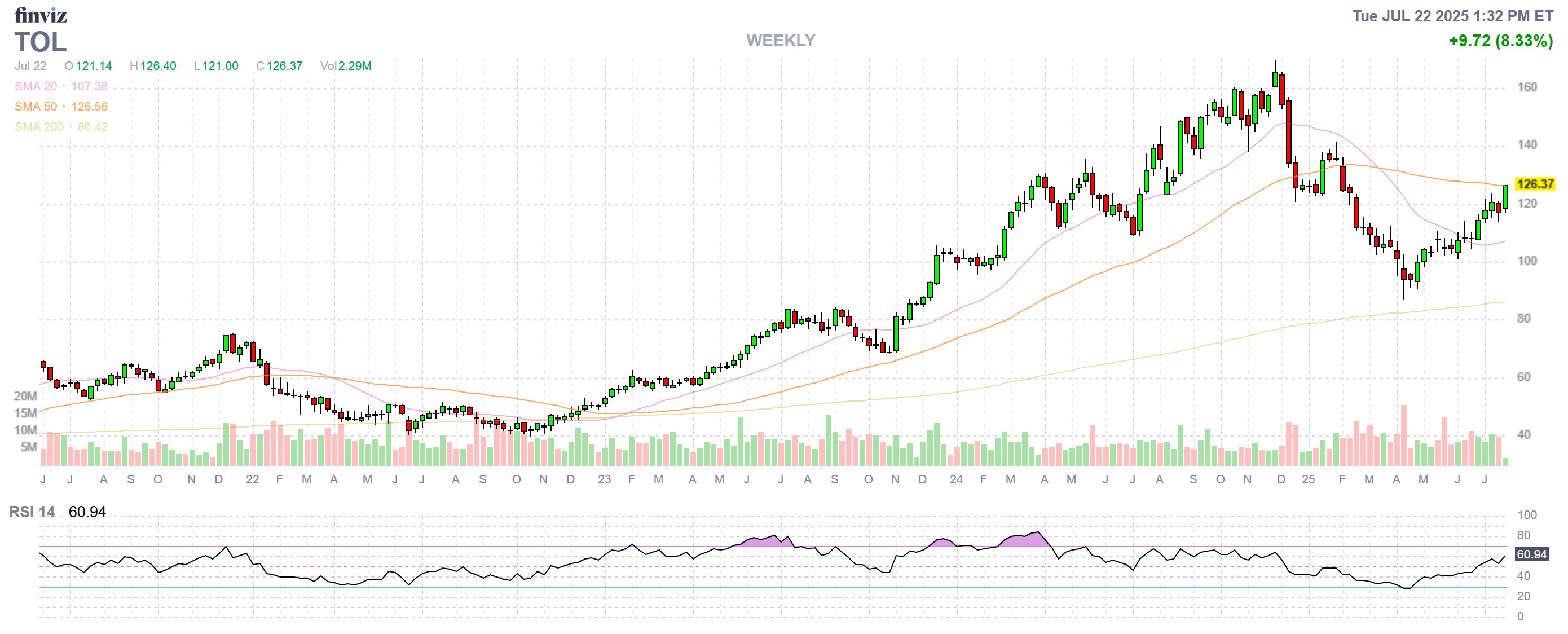Click the Jul 22 date label
The height and width of the screenshot is (634, 1568).
(x=30, y=65)
